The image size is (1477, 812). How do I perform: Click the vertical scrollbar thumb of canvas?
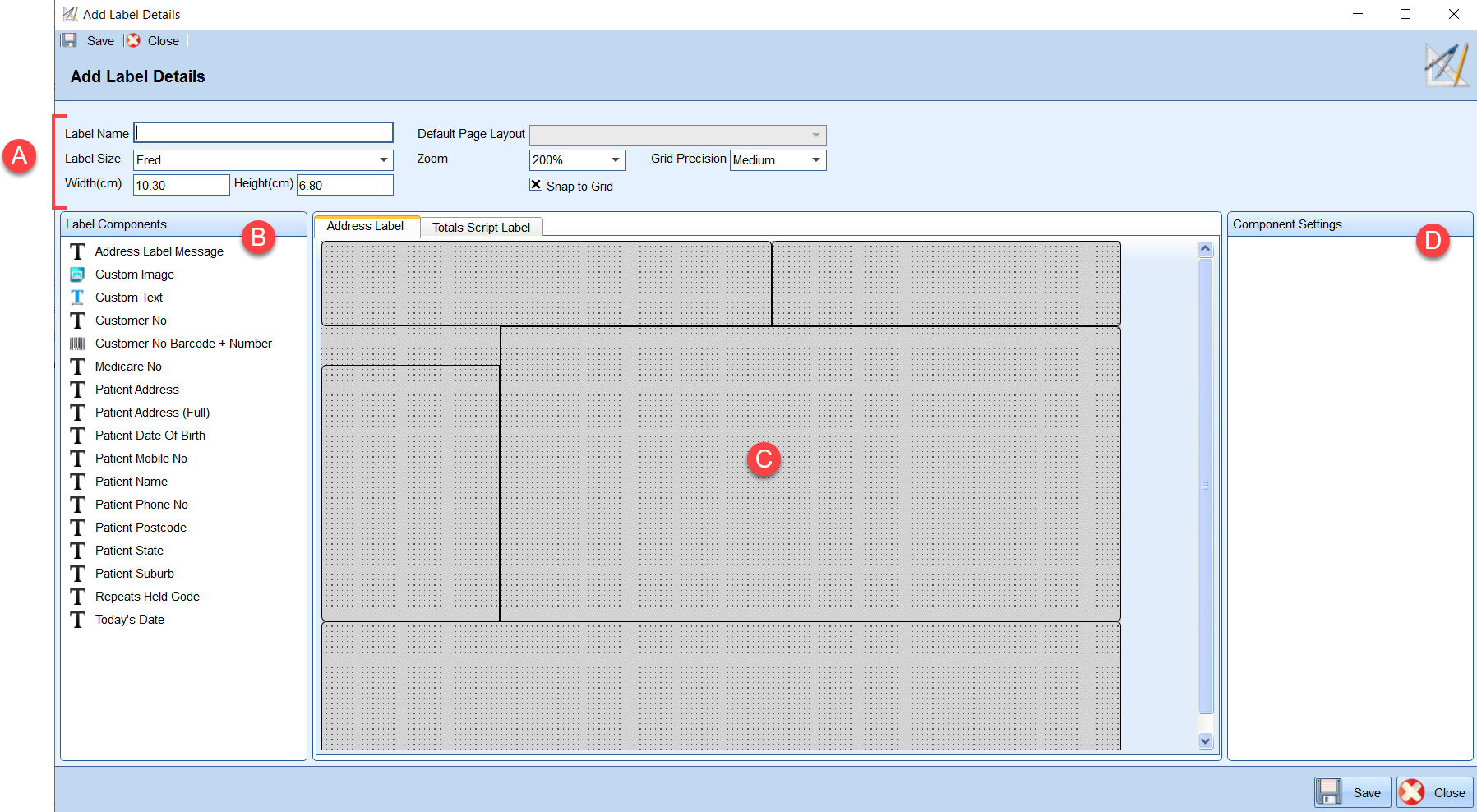[x=1206, y=486]
